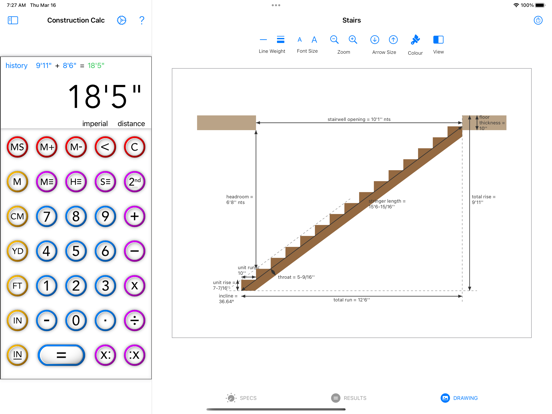Tap the 18'5" display value
Screen dimensions: 552x414
[x=105, y=96]
